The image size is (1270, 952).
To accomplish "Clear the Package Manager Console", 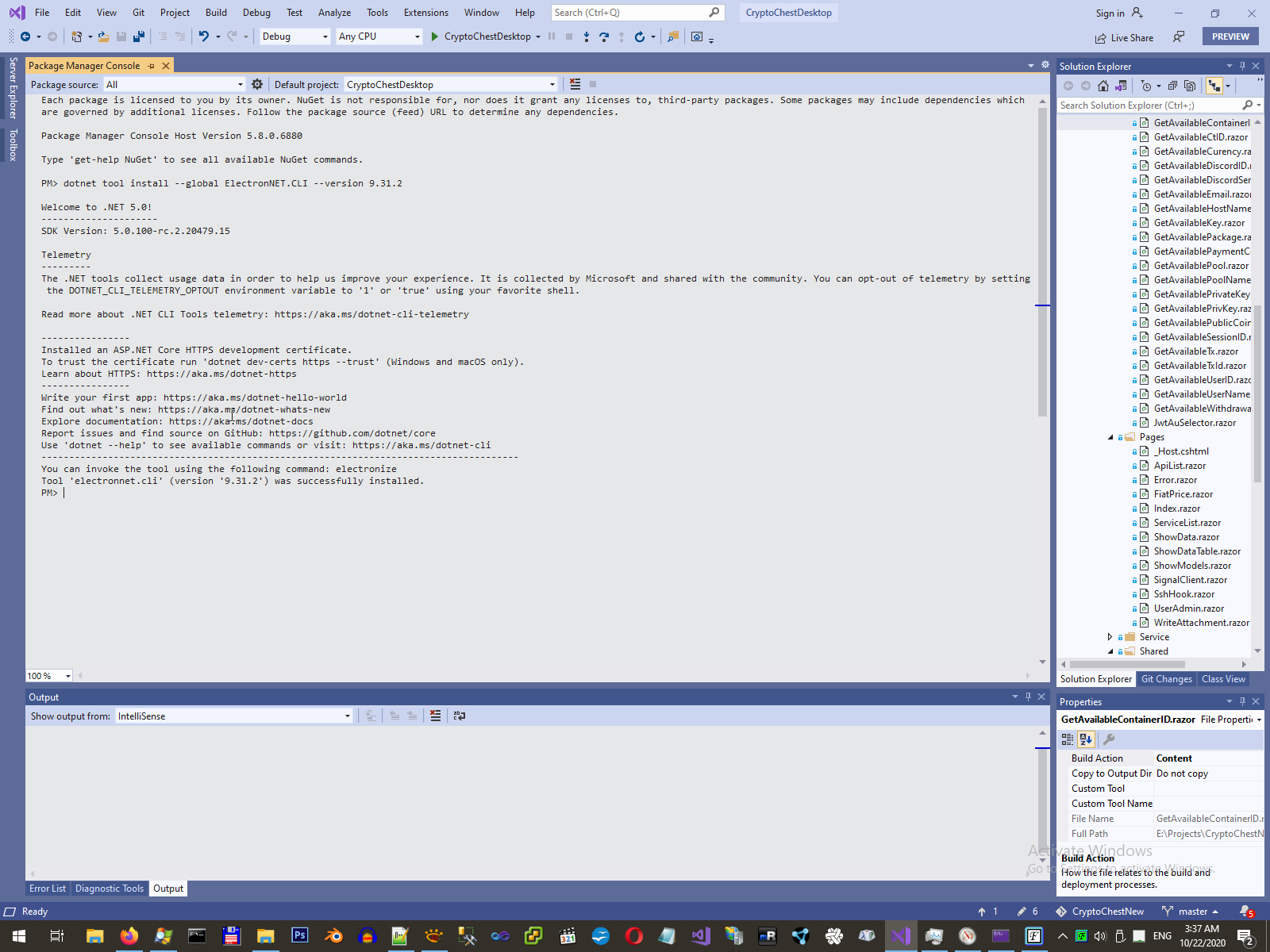I will 575,84.
